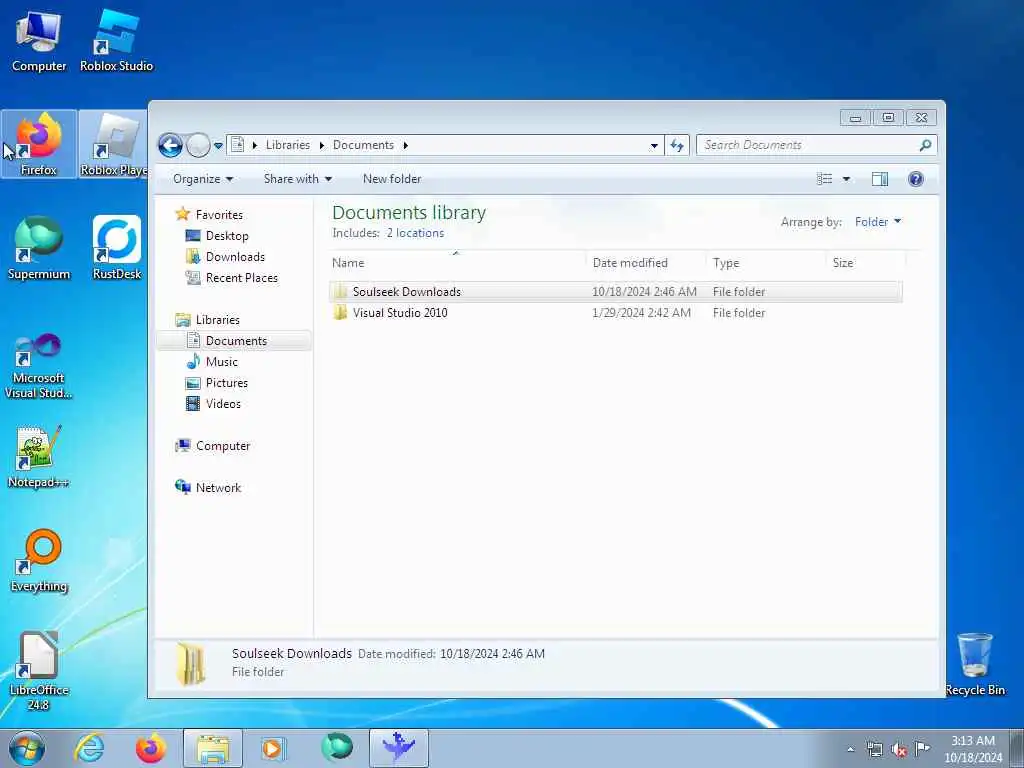Sort by the Name column header
The height and width of the screenshot is (768, 1024).
tap(457, 263)
